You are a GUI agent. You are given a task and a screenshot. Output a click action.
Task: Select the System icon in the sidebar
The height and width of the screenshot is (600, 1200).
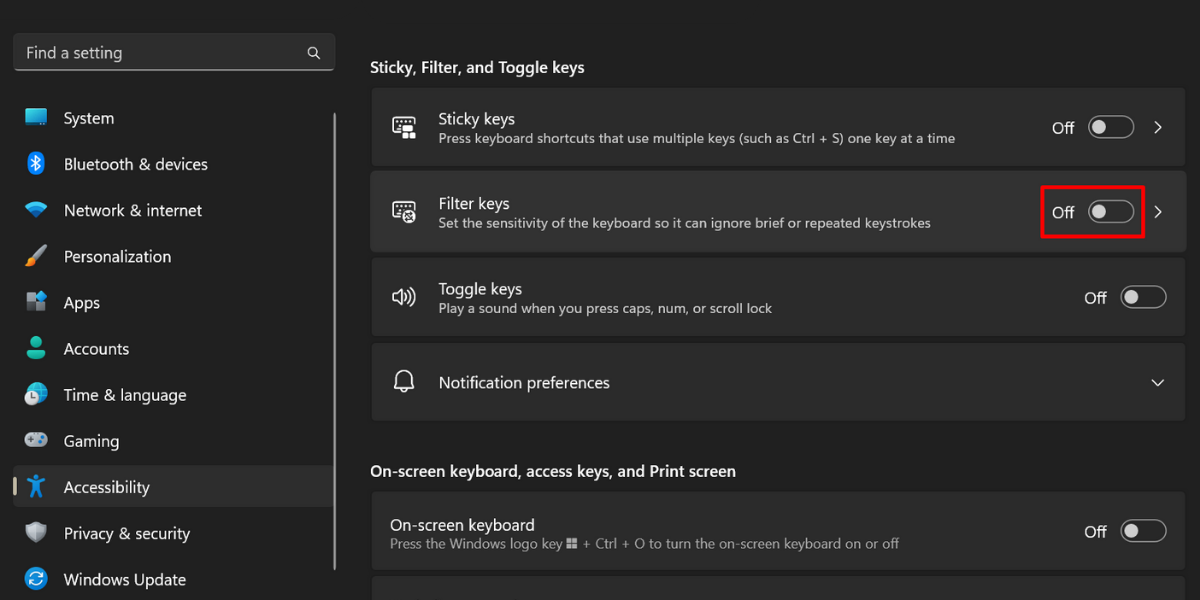[x=34, y=117]
